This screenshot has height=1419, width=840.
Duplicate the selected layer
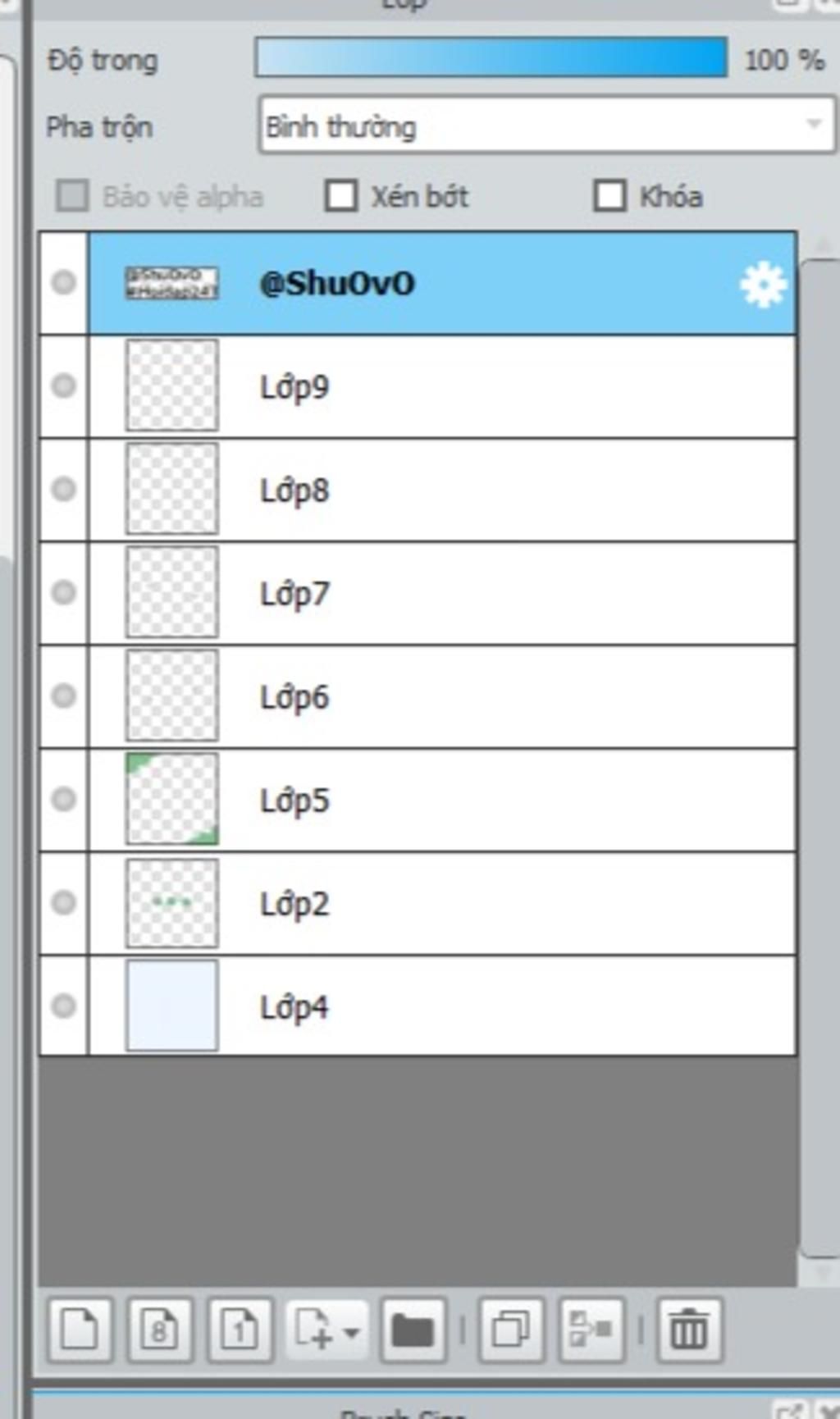click(x=511, y=1330)
